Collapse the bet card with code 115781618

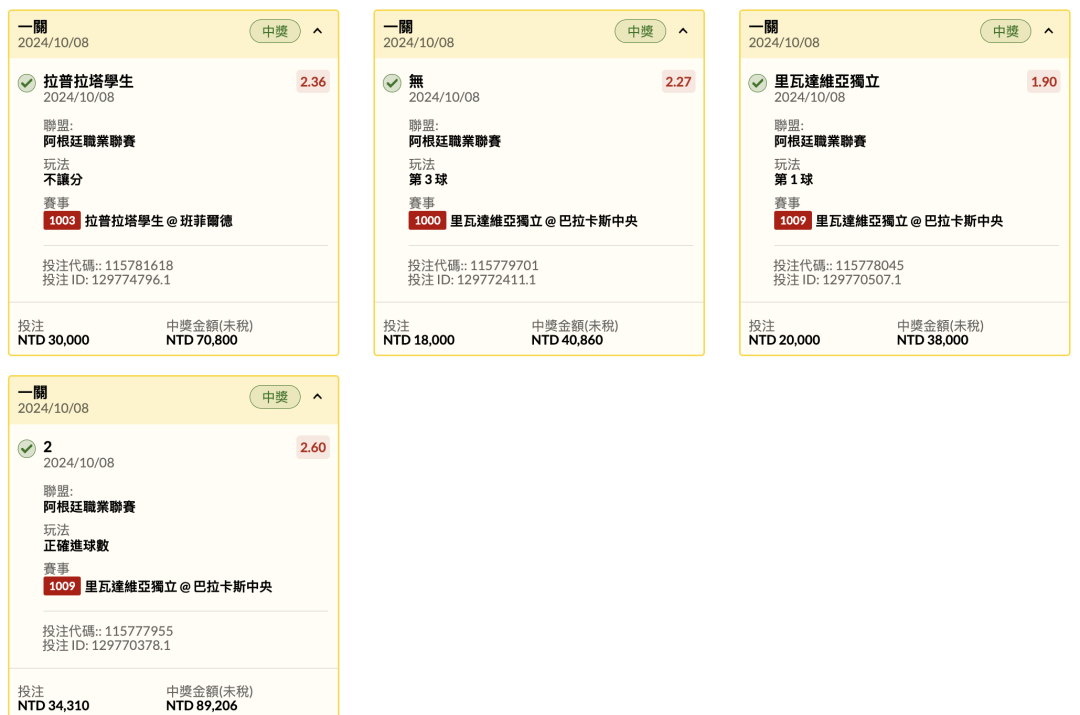coord(318,31)
